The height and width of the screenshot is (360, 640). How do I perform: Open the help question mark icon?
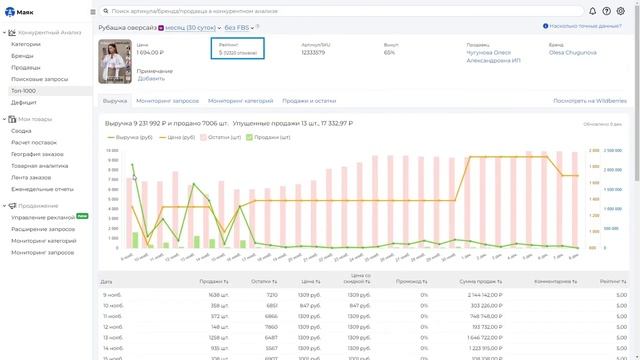tap(607, 11)
